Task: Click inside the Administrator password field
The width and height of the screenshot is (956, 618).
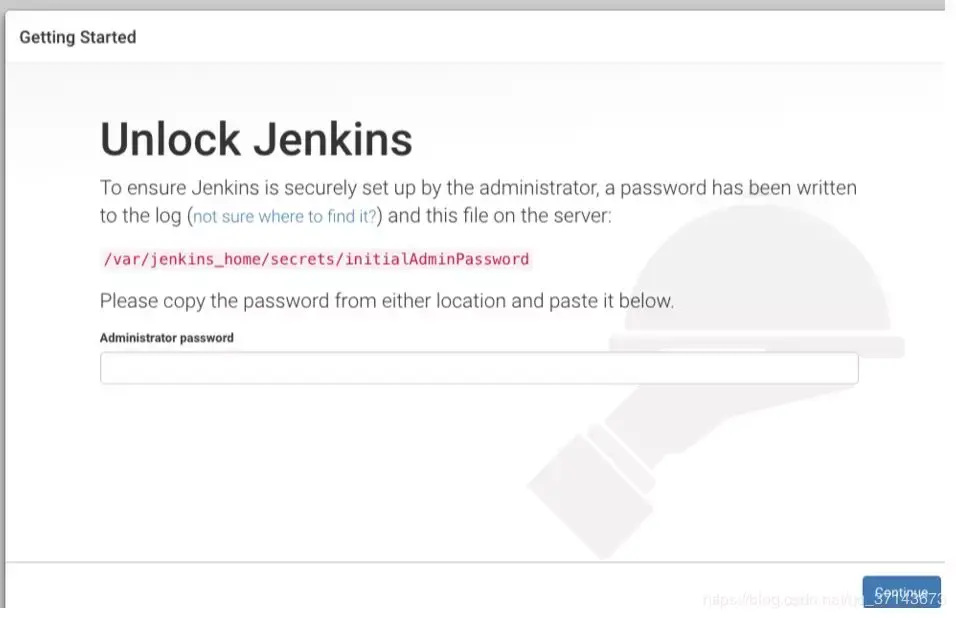Action: (x=478, y=368)
